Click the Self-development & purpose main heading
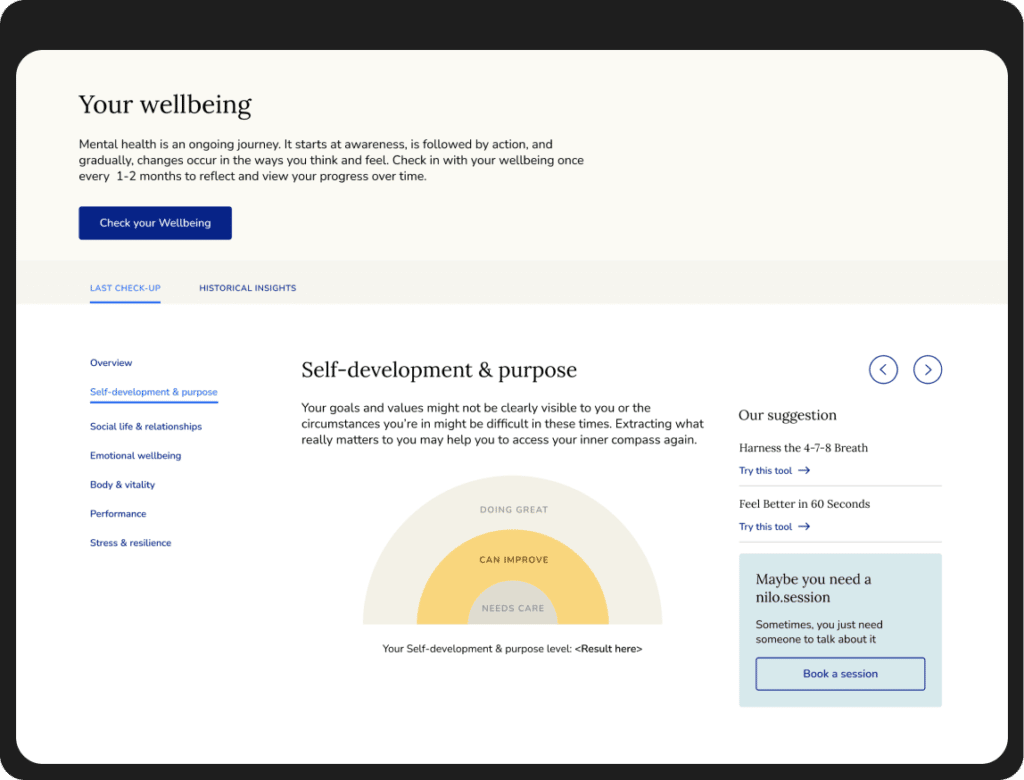Screen dimensions: 1024x780 [439, 370]
